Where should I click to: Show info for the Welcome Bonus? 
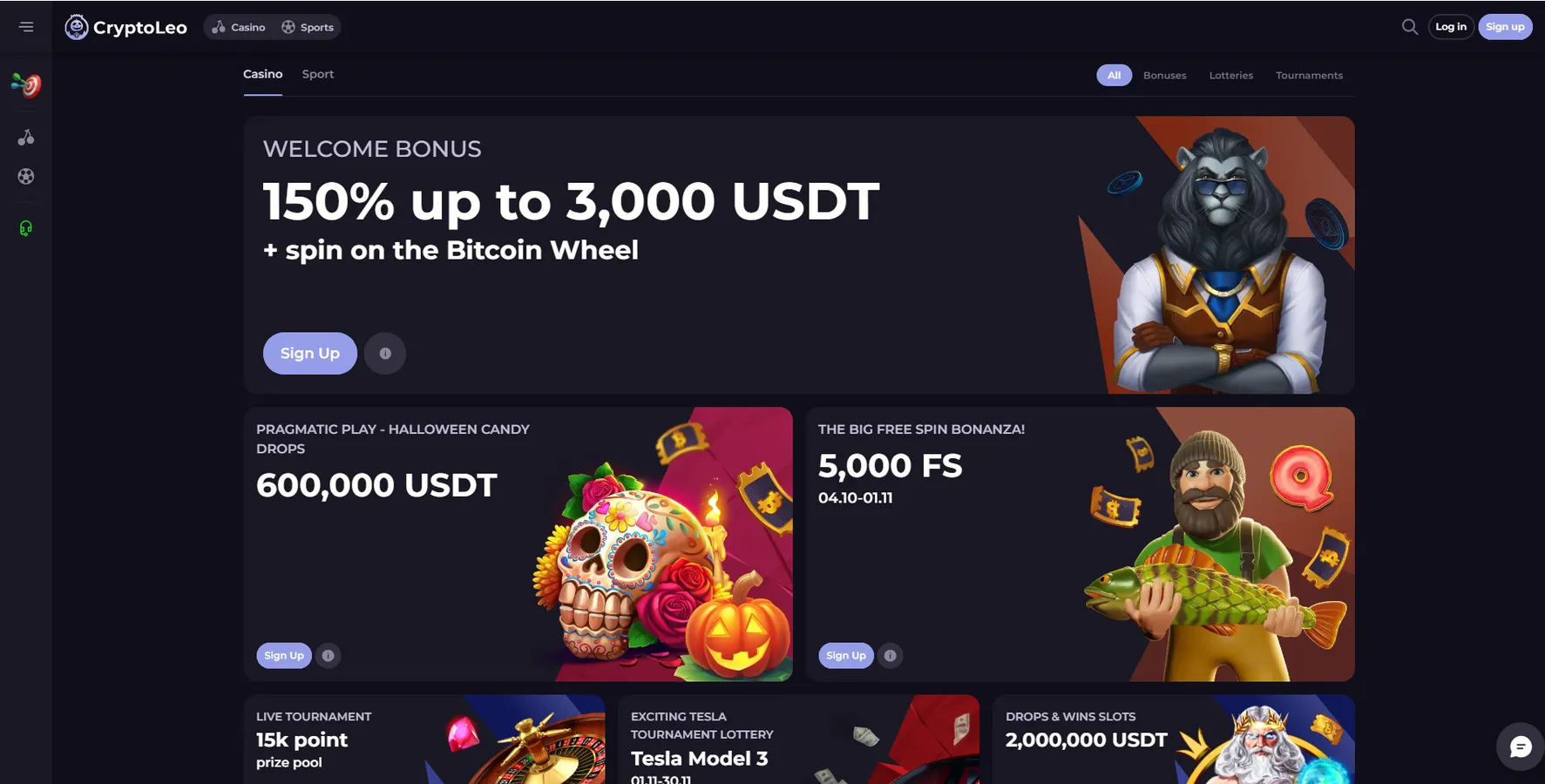pos(385,354)
